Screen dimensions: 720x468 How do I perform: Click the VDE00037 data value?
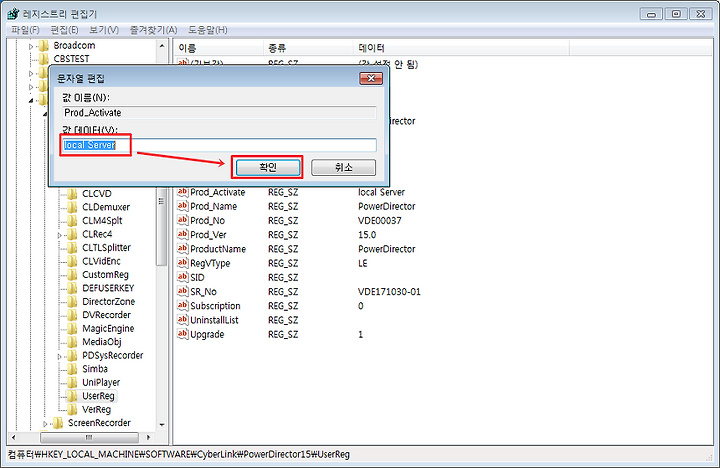click(380, 220)
